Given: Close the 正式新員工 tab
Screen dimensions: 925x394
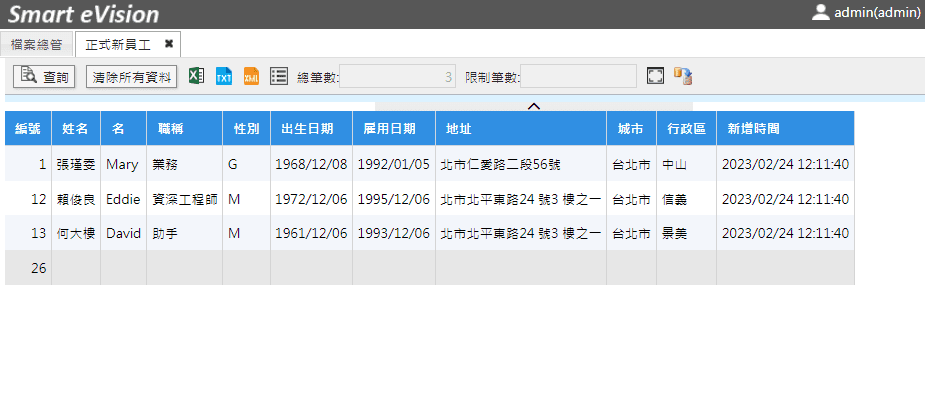Looking at the screenshot, I should point(169,44).
